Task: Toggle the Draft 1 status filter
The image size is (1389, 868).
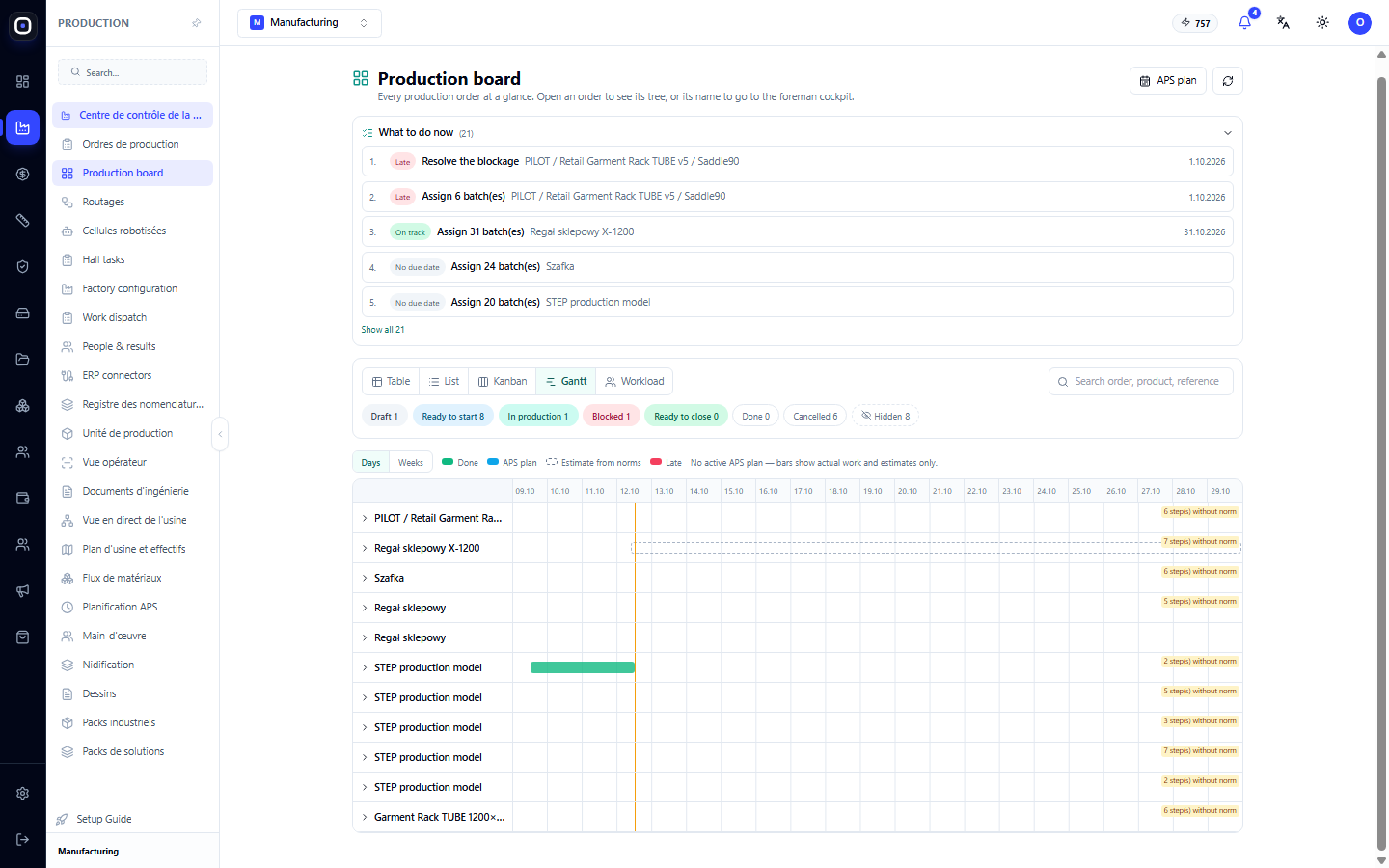Action: coord(385,417)
